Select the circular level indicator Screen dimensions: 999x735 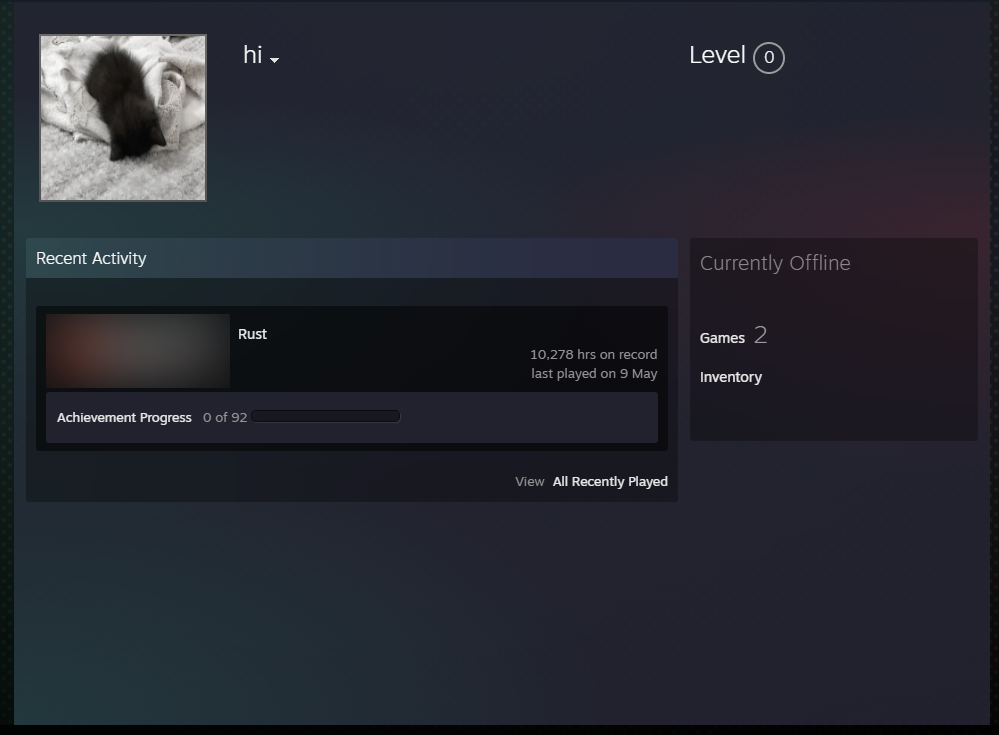[769, 58]
